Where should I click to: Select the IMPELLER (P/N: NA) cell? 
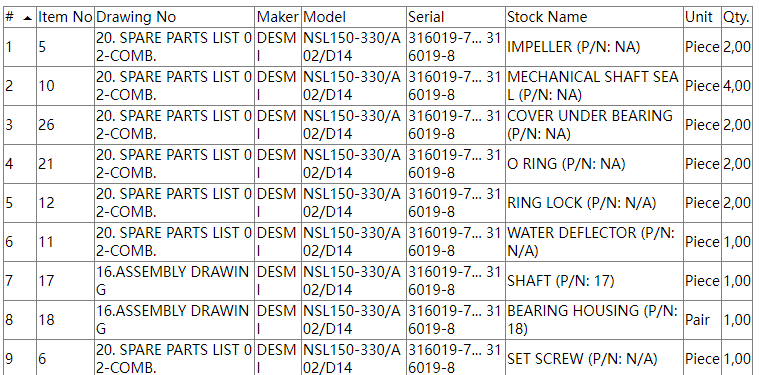[x=594, y=47]
